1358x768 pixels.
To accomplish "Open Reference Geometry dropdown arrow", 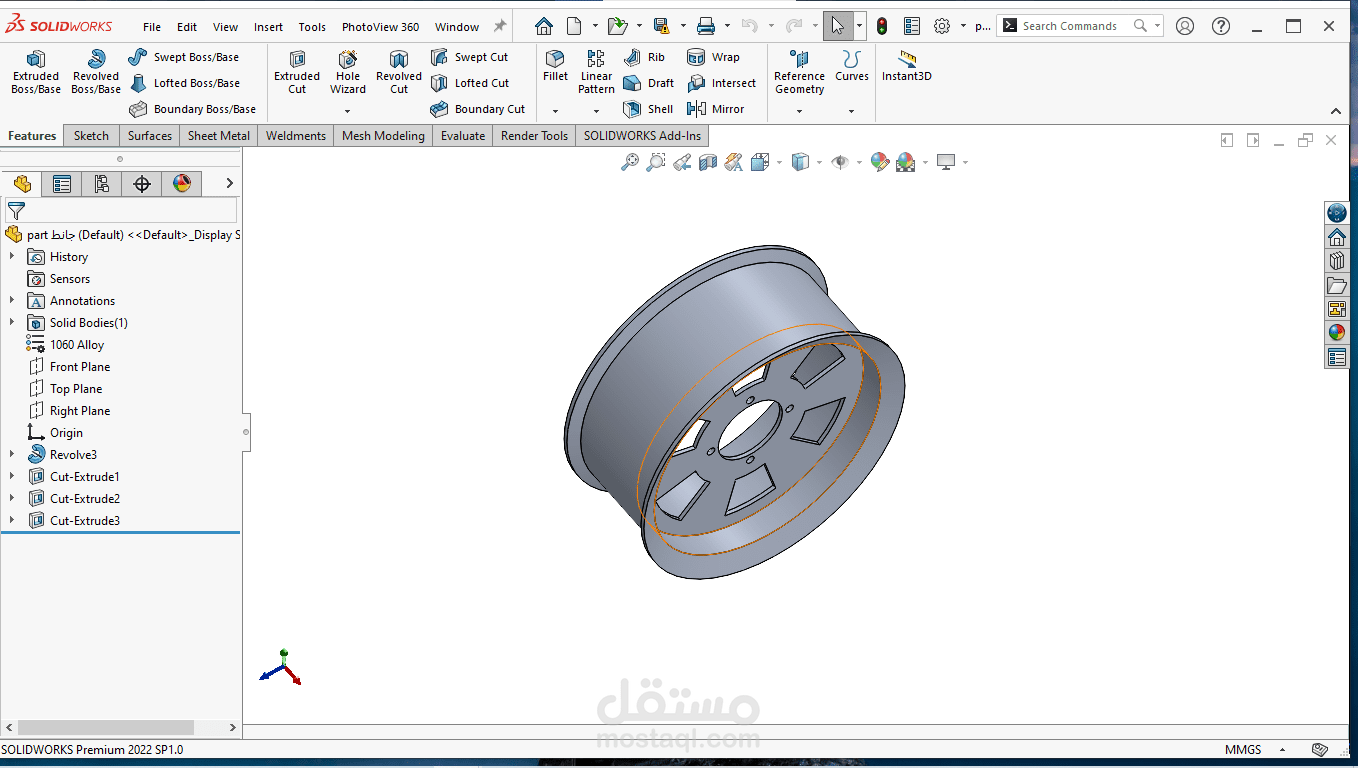I will tap(799, 111).
